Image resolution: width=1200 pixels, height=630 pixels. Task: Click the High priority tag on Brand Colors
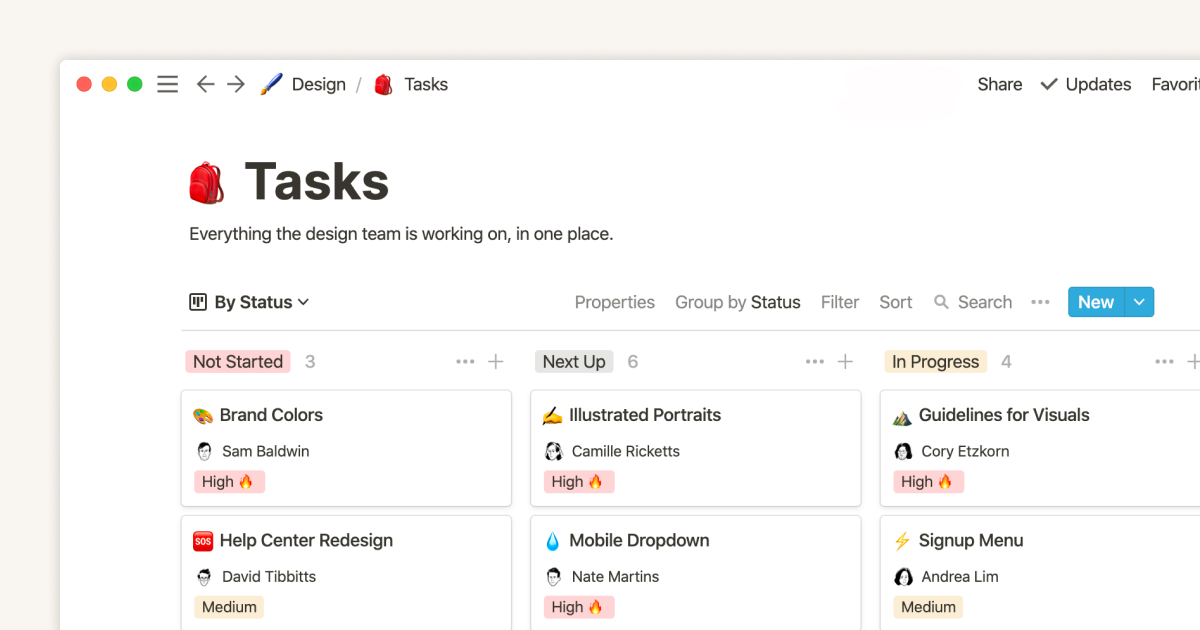coord(229,481)
